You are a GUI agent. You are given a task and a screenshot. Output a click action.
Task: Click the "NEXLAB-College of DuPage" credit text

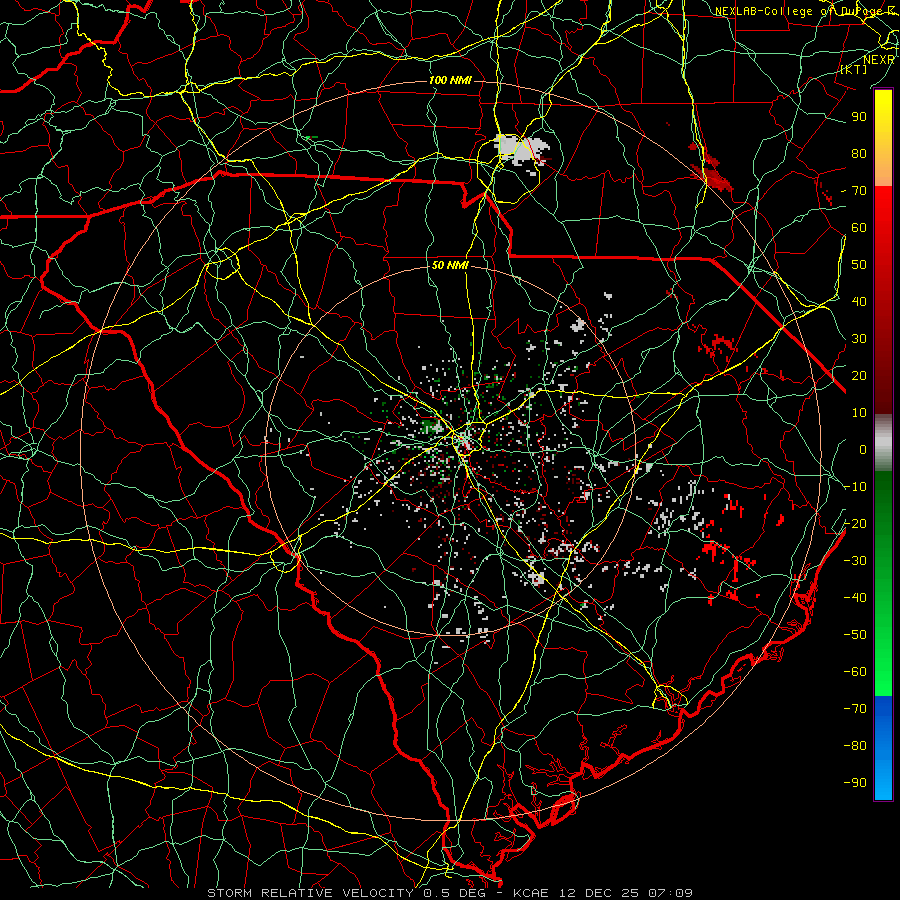tap(797, 11)
